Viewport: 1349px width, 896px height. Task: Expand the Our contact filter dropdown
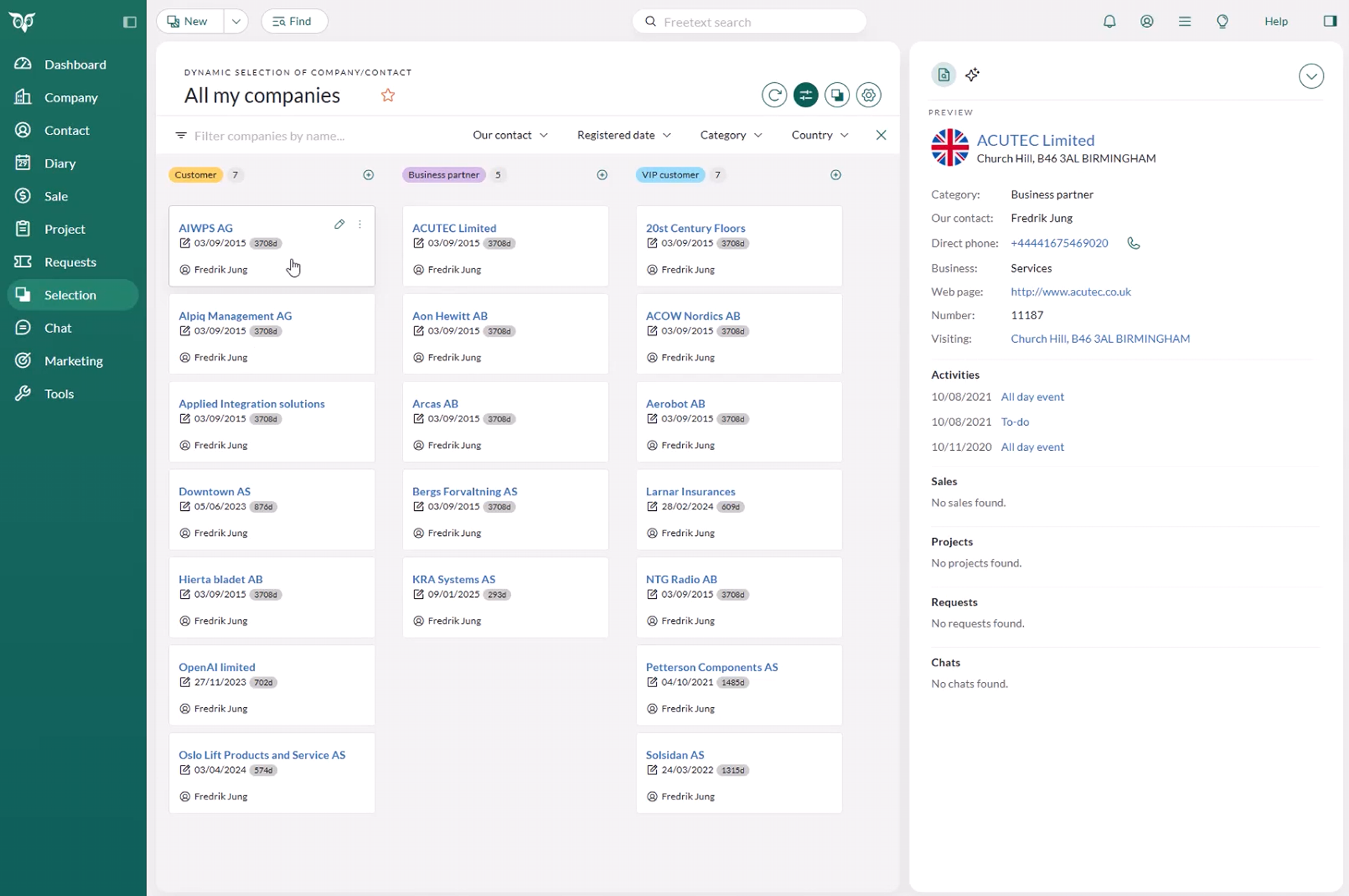pyautogui.click(x=510, y=135)
